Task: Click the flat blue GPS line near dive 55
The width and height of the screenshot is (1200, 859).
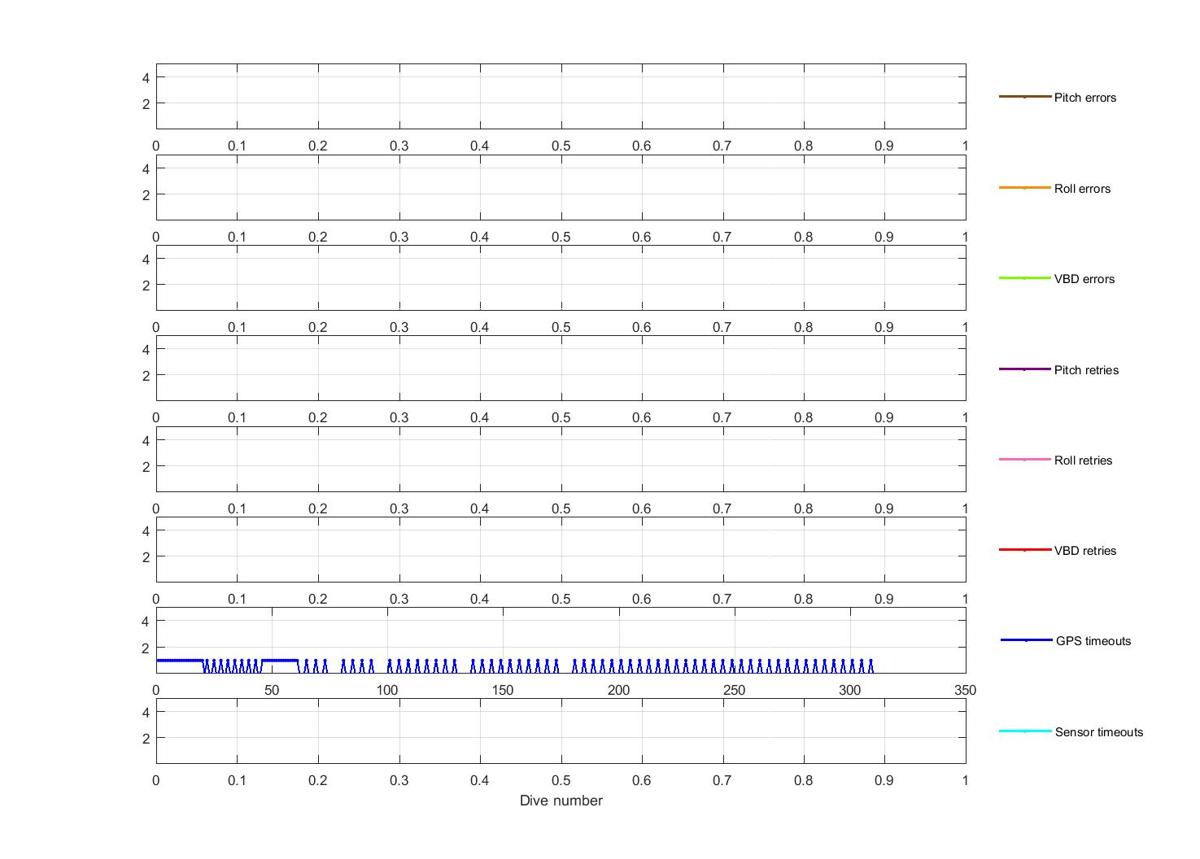Action: pyautogui.click(x=280, y=660)
